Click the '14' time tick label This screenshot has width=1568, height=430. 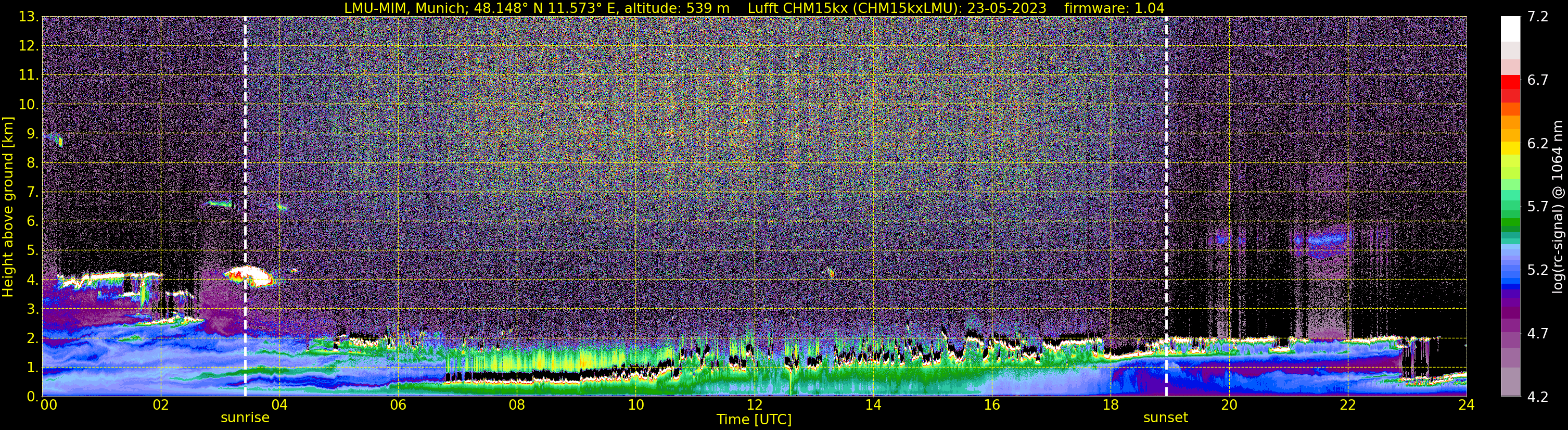[x=873, y=404]
